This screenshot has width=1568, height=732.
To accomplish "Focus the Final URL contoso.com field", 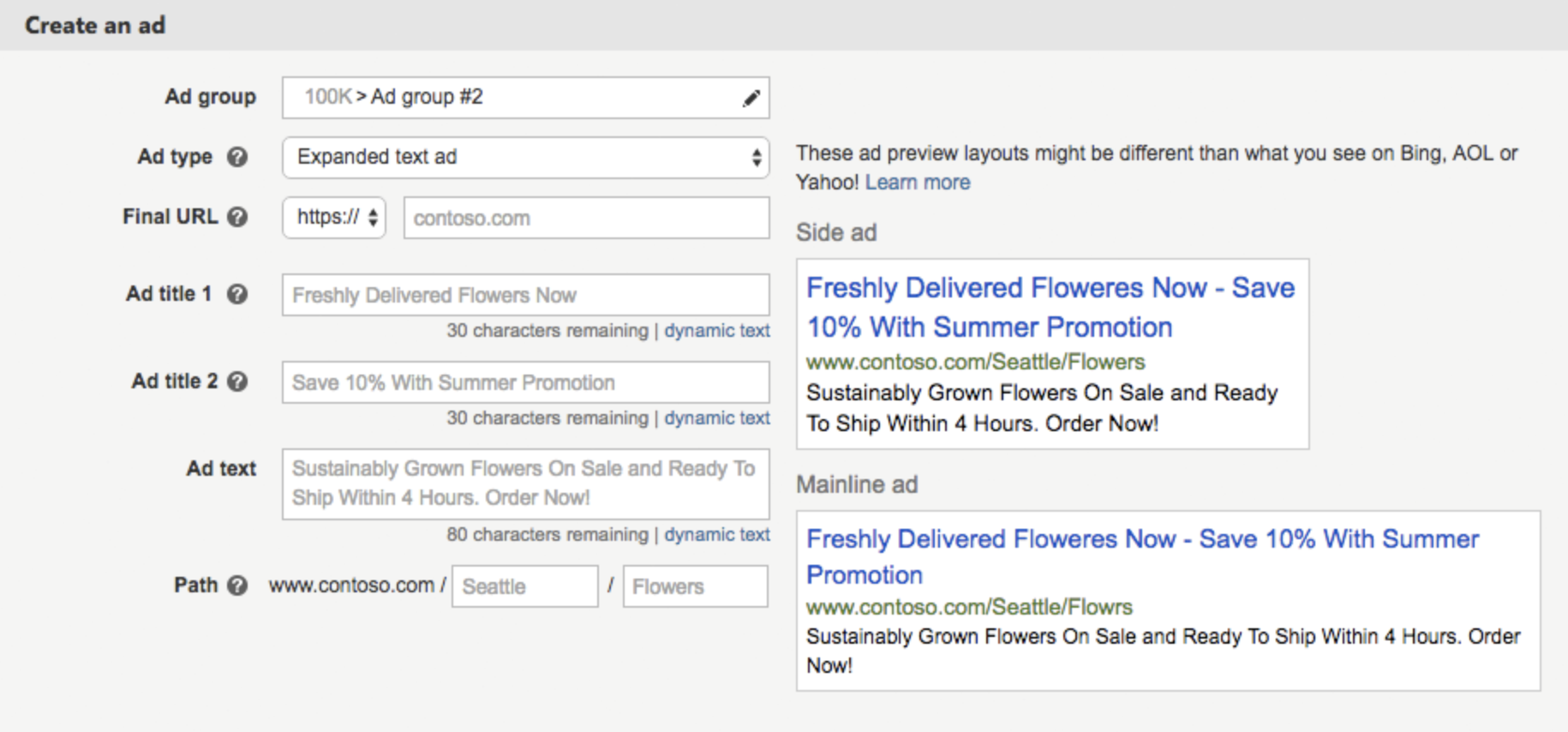I will tap(586, 218).
